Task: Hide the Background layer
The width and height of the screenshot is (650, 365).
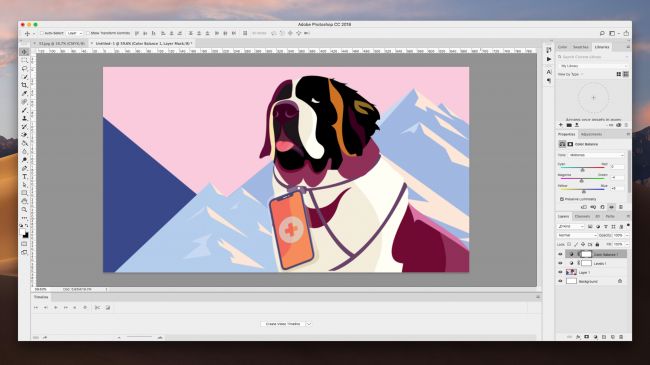Action: [560, 281]
